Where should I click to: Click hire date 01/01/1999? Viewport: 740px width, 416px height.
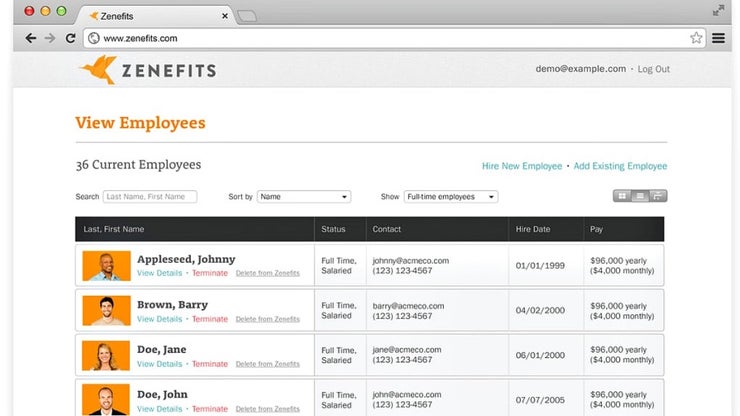pos(540,265)
